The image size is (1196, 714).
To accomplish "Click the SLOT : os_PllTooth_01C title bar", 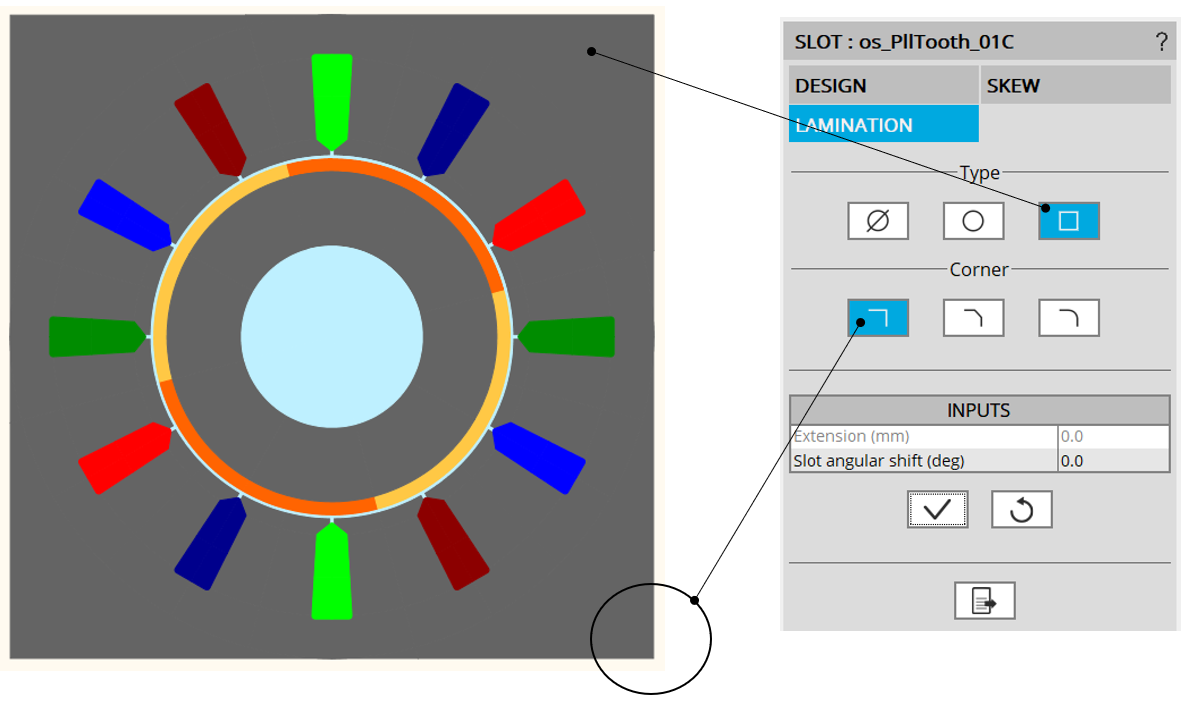I will click(960, 42).
